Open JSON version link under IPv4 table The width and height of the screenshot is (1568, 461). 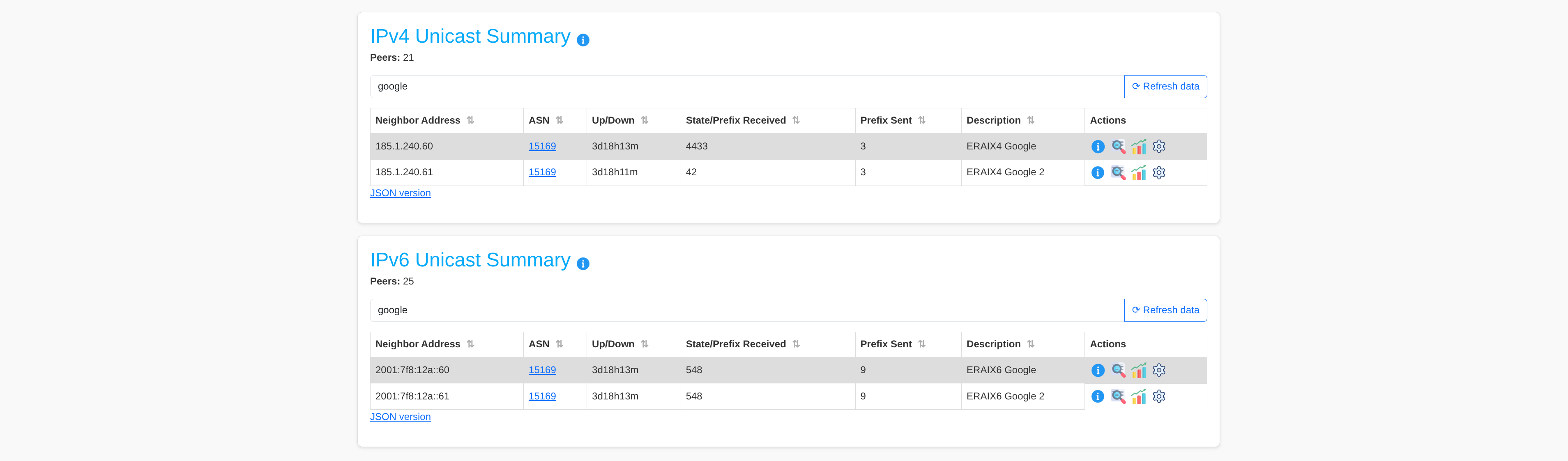(400, 193)
